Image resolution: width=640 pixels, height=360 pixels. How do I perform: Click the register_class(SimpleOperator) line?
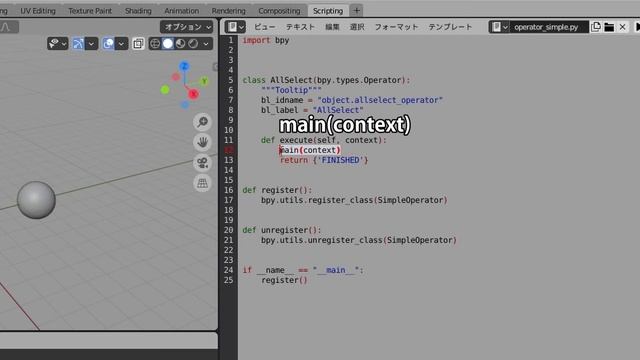point(354,200)
